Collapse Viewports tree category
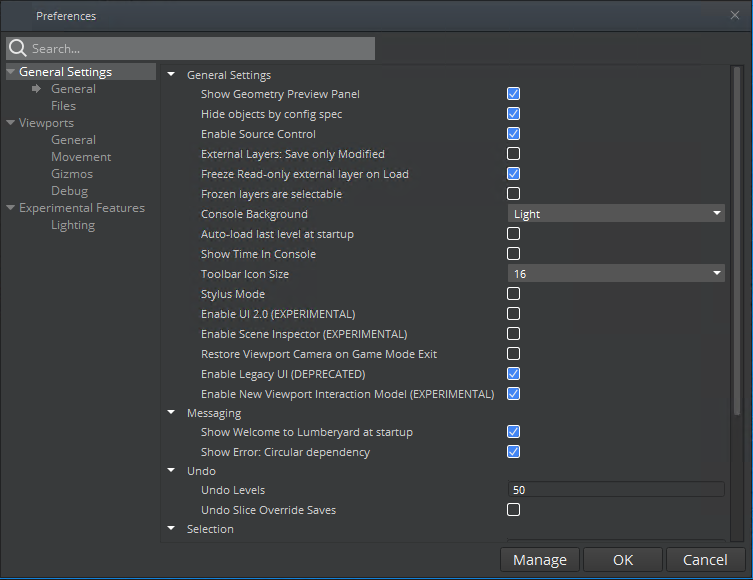Viewport: 753px width, 580px height. [11, 123]
